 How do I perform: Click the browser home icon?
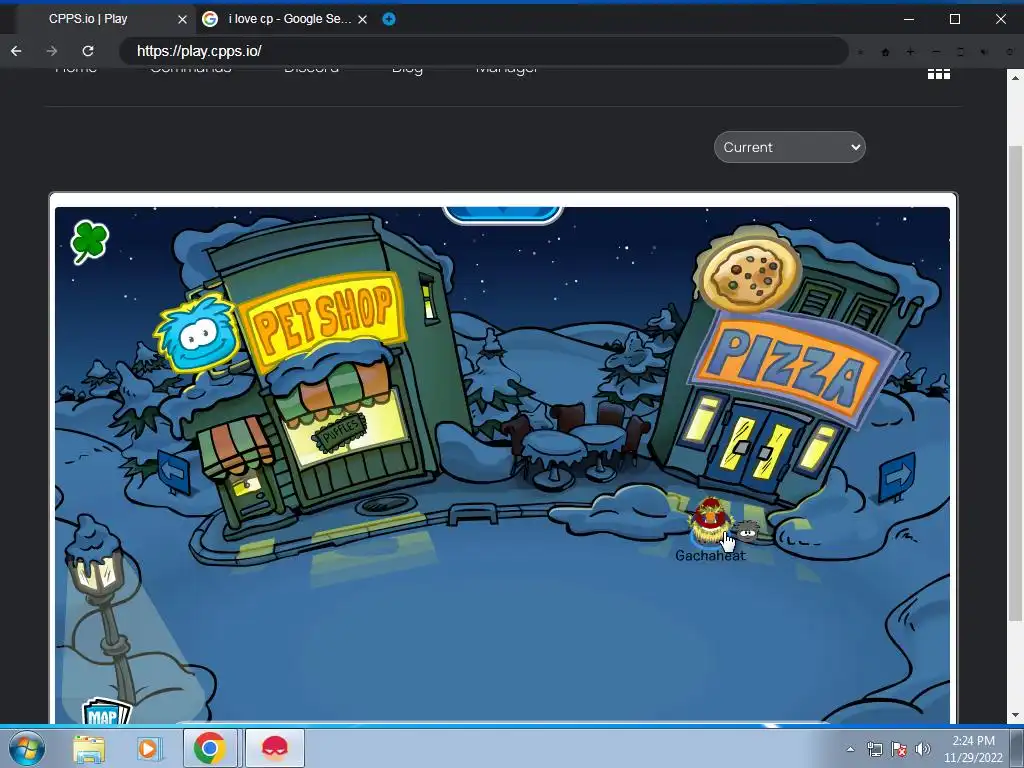(x=886, y=52)
